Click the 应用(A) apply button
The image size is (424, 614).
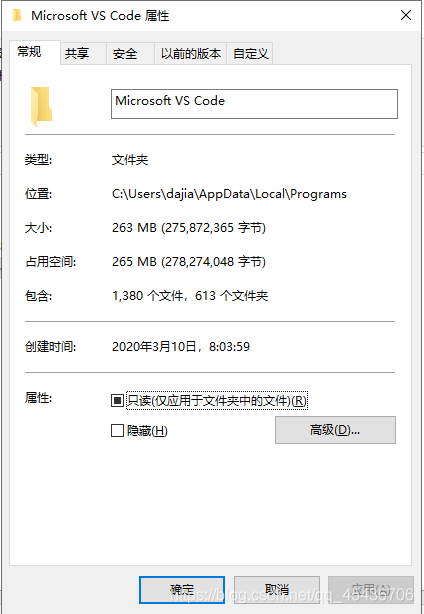(371, 590)
